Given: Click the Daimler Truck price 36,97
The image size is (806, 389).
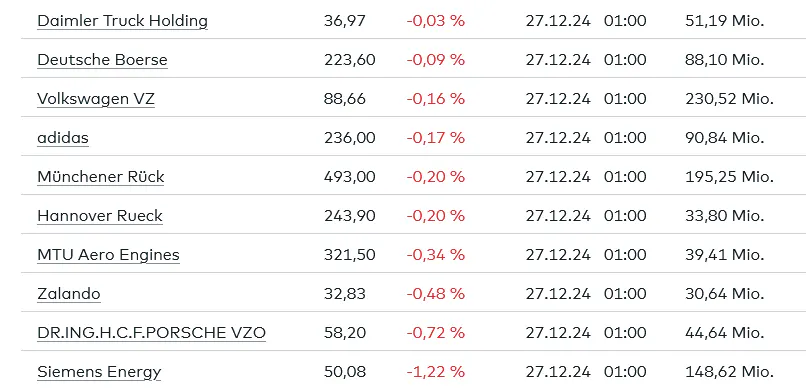Looking at the screenshot, I should click(345, 21).
